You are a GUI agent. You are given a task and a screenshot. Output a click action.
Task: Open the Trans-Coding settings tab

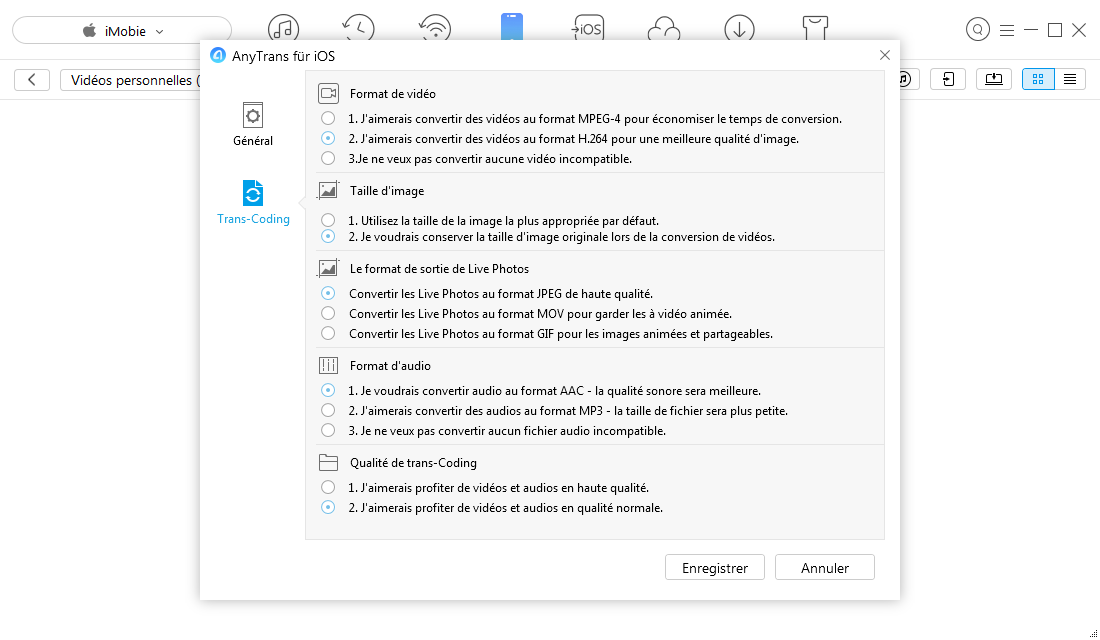(x=253, y=203)
